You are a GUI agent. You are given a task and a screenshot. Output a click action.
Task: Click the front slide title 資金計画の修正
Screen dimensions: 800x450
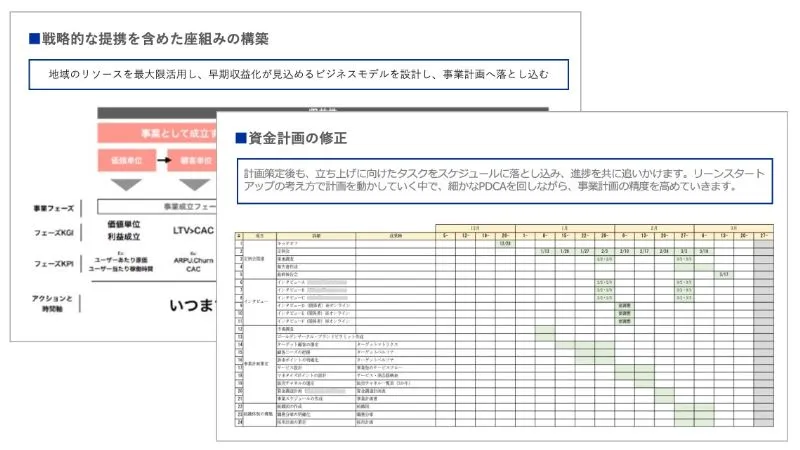[297, 138]
